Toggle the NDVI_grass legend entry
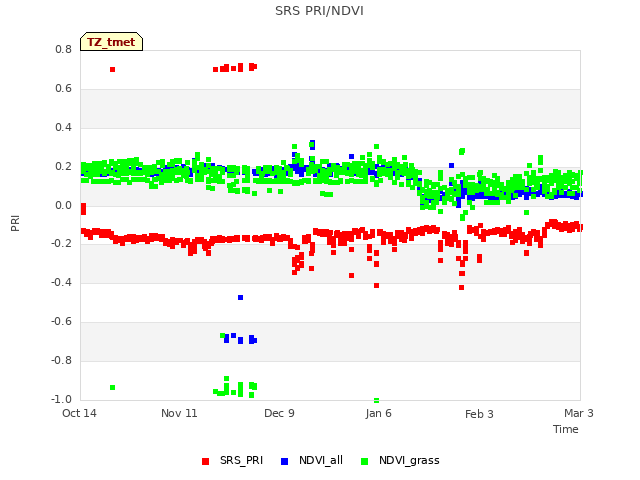640x480 pixels. (400, 460)
